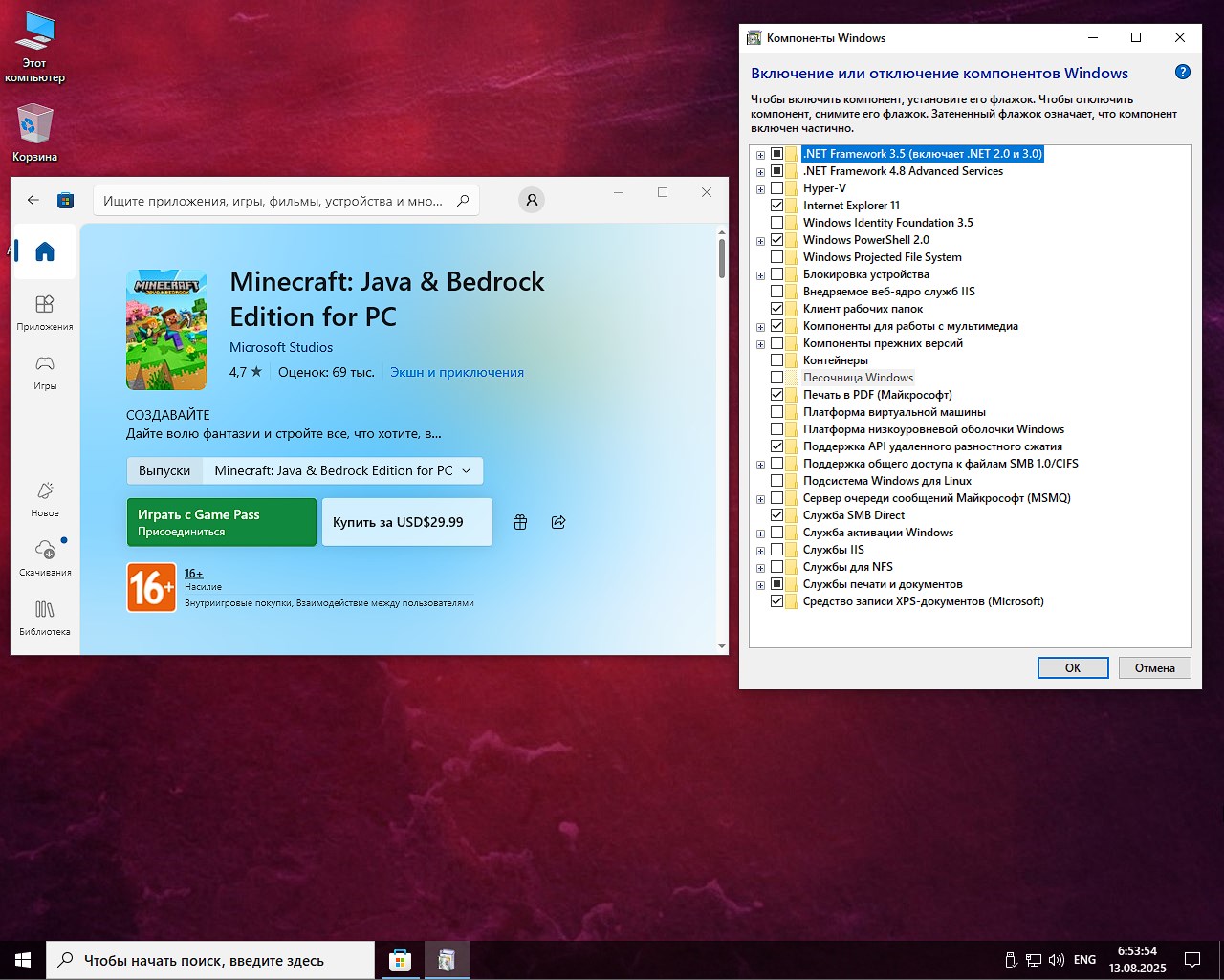Click the safely remove hardware tray icon
1224x980 pixels.
1011,960
